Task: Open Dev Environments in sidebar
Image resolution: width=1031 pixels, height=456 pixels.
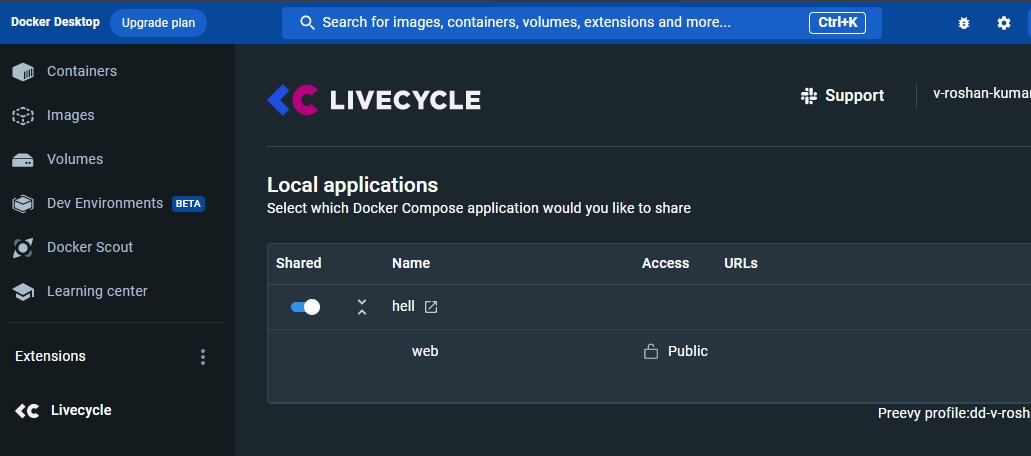Action: tap(105, 203)
